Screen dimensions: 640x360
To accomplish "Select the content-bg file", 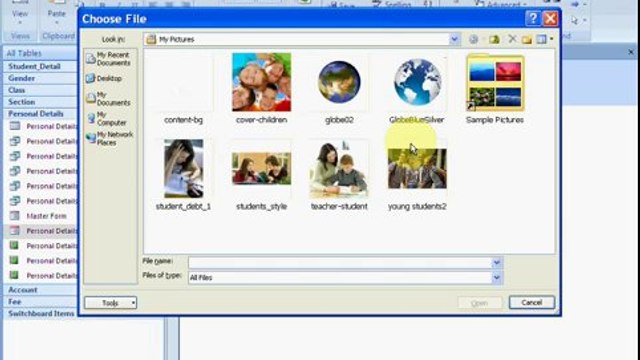I will click(x=183, y=89).
